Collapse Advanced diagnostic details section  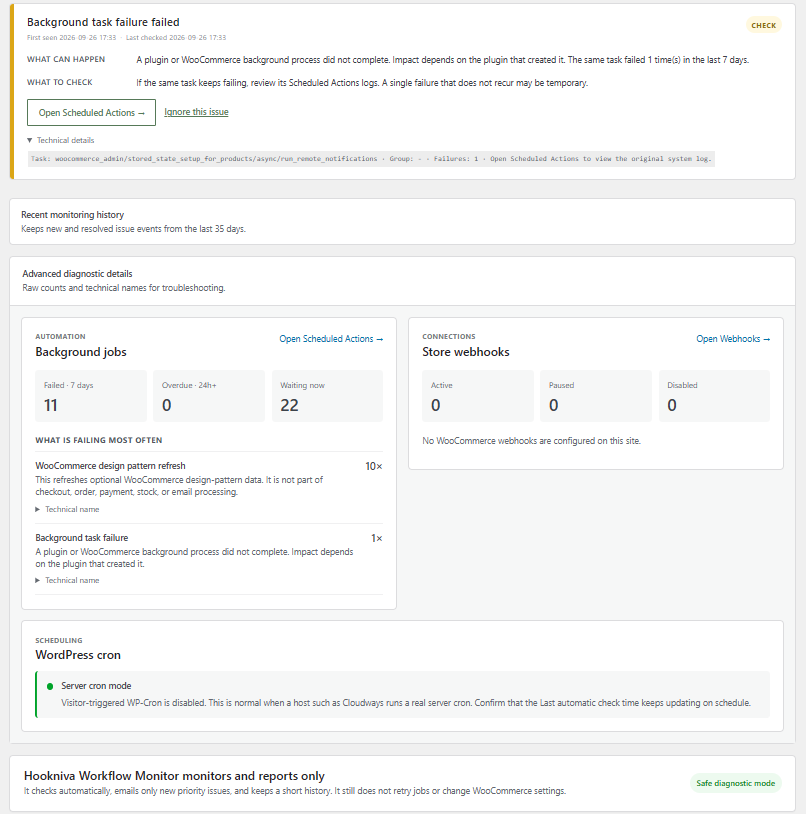click(x=402, y=280)
